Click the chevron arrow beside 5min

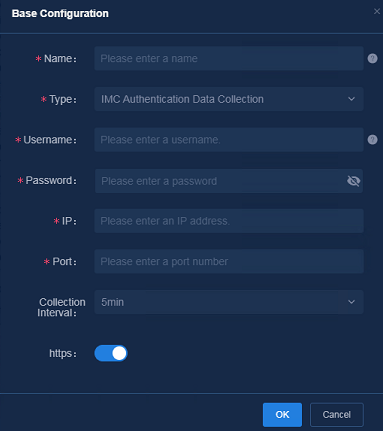tap(351, 302)
